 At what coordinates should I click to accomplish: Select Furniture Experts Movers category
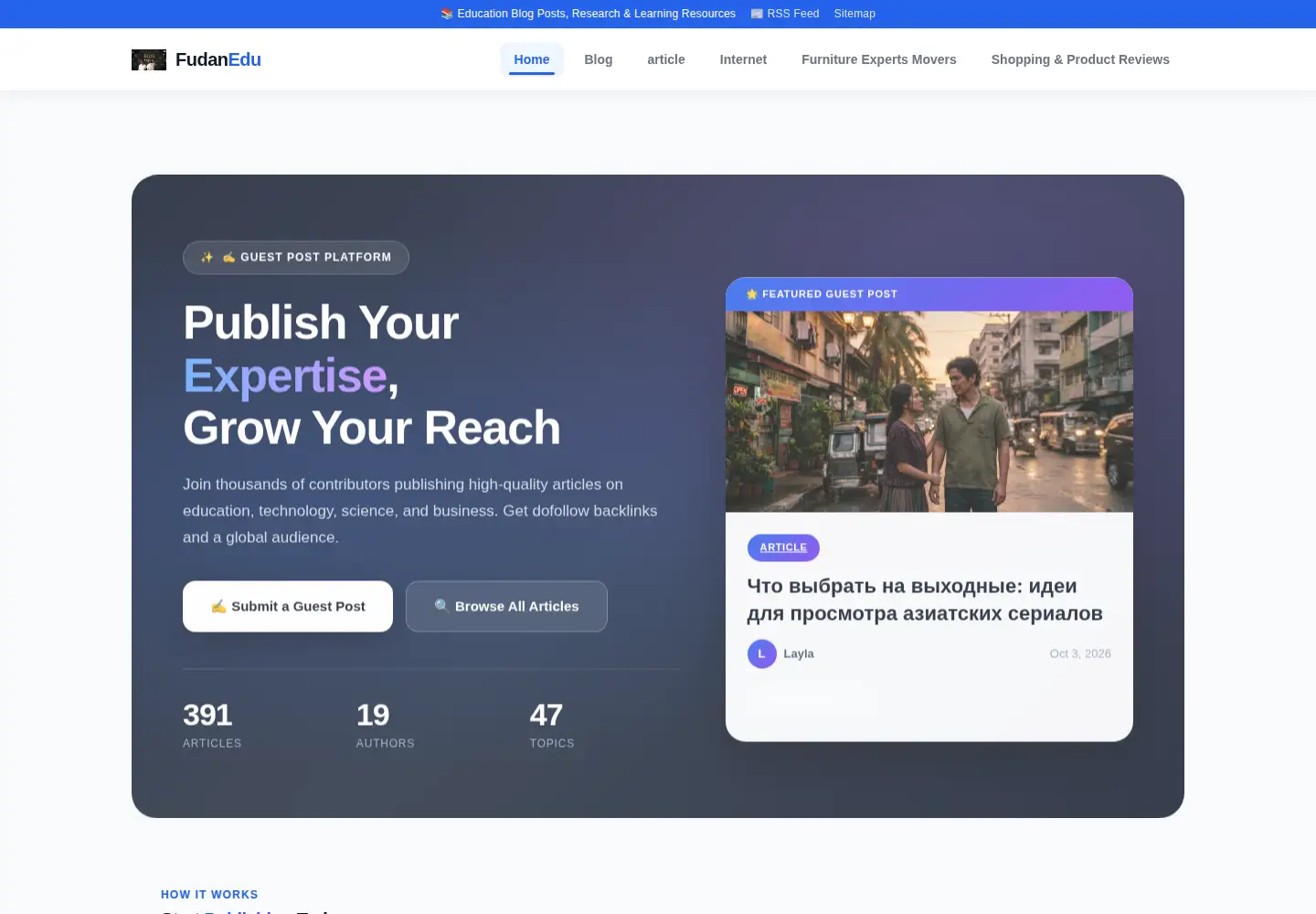pyautogui.click(x=879, y=59)
